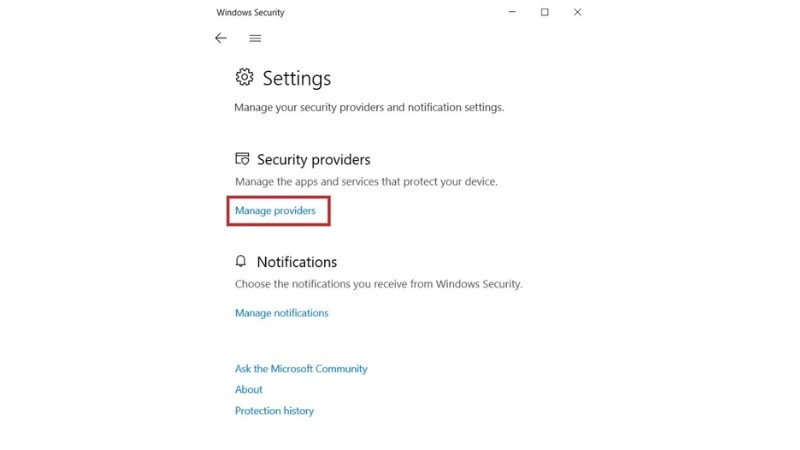800x450 pixels.
Task: Maximize the Windows Security window
Action: tap(545, 12)
